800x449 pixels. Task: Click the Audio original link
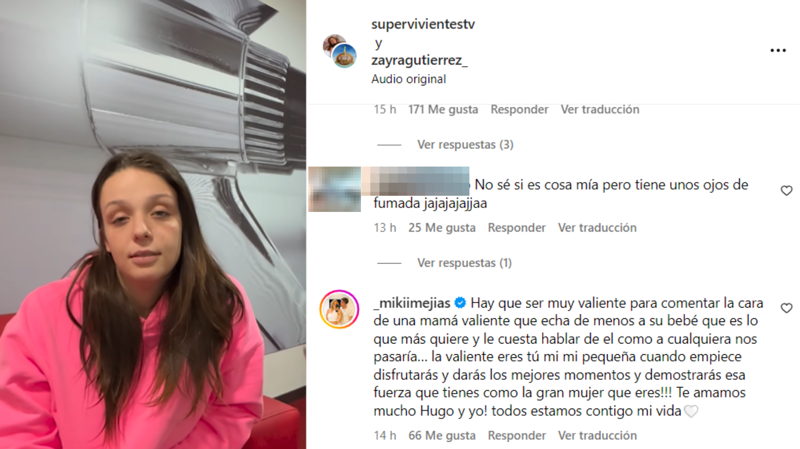pos(409,79)
